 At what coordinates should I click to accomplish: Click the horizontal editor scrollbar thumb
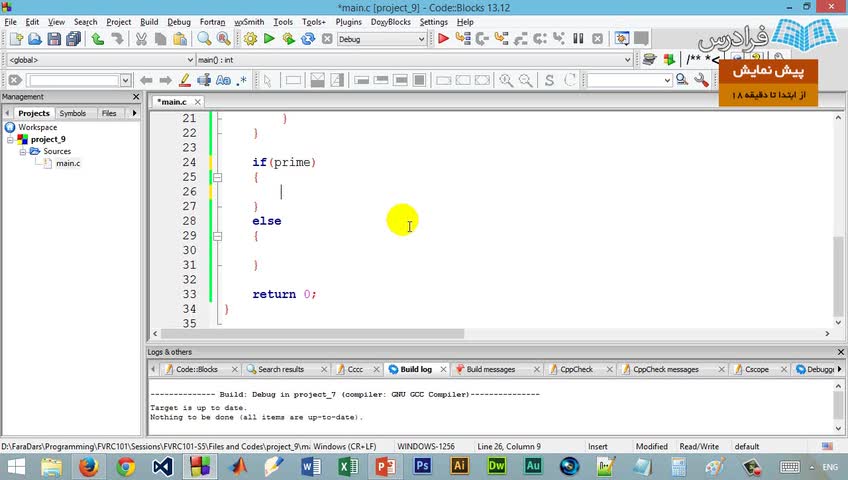tap(312, 334)
